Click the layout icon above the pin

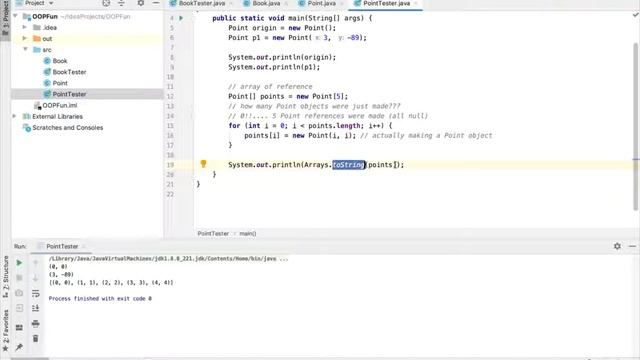coord(19,327)
